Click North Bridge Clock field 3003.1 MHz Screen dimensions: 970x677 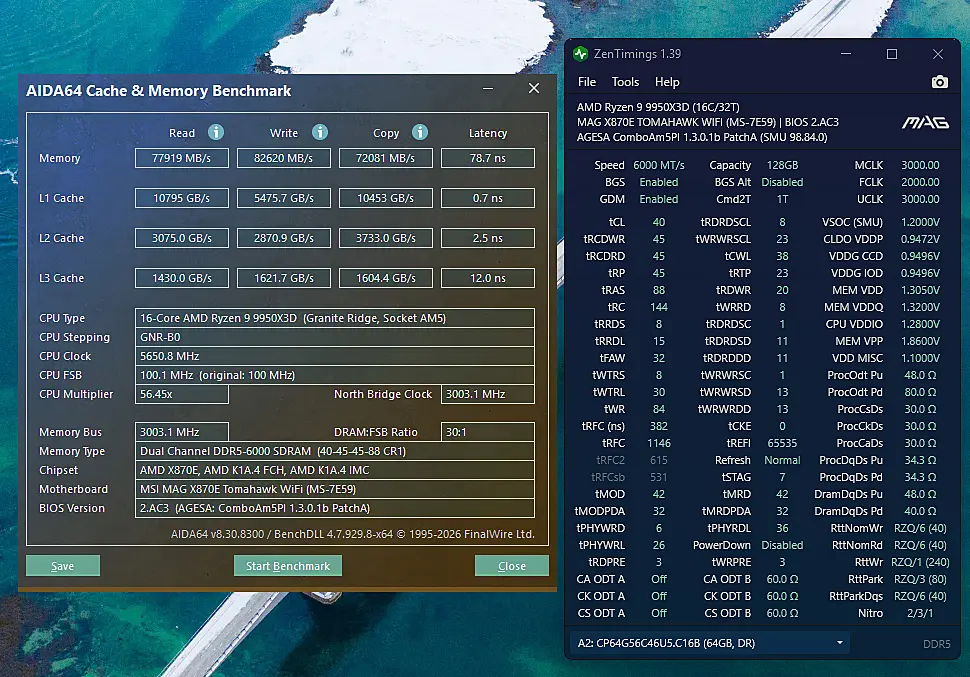(x=487, y=394)
